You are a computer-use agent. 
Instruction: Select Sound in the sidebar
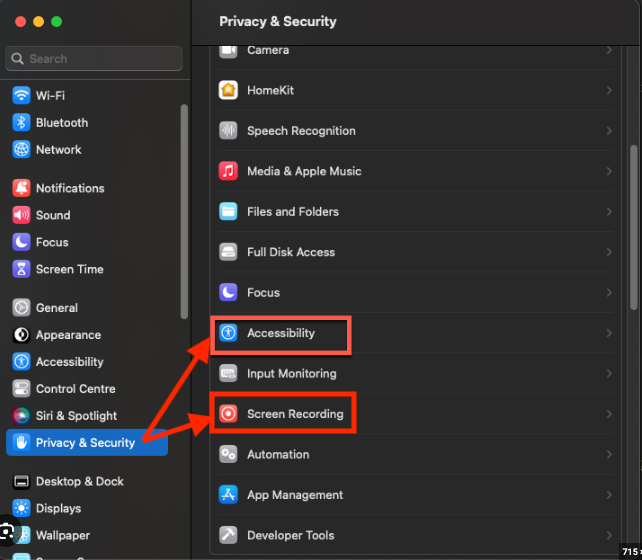[87, 215]
